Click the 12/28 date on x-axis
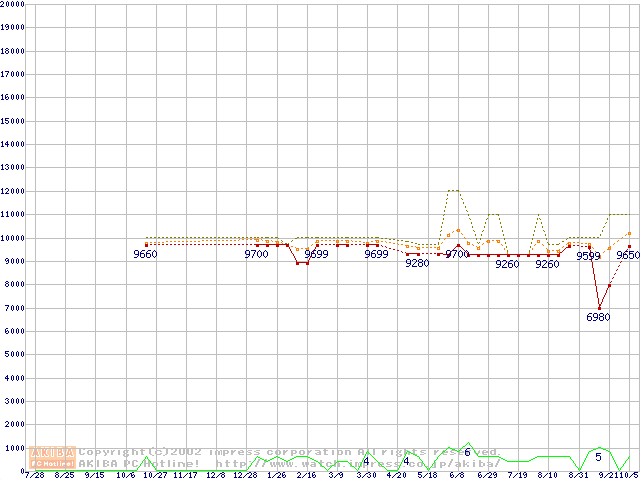Image resolution: width=640 pixels, height=480 pixels. 245,476
